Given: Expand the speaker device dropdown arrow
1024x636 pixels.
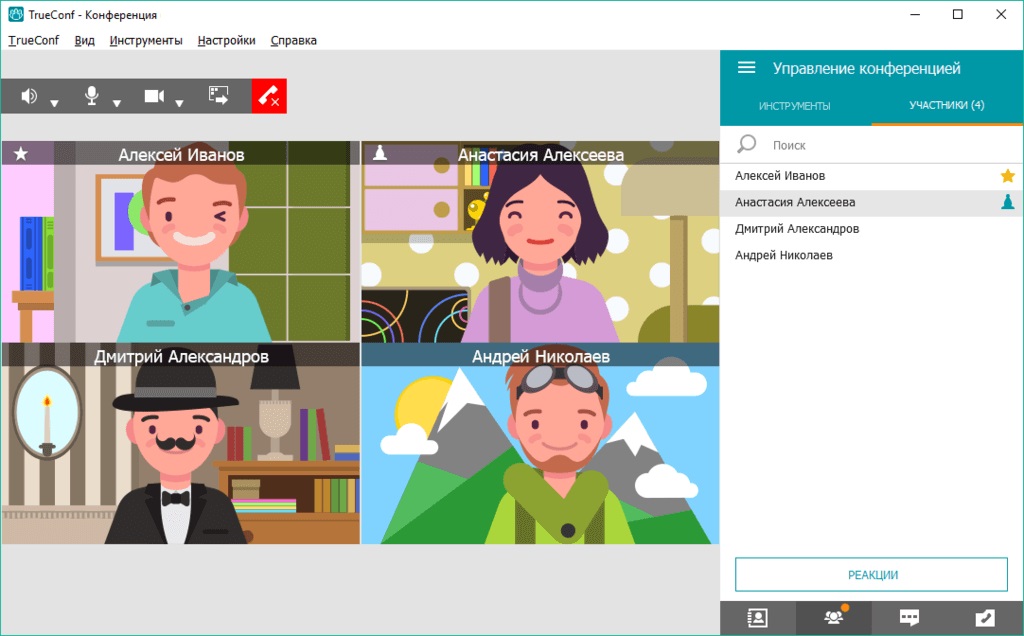Looking at the screenshot, I should coord(55,102).
